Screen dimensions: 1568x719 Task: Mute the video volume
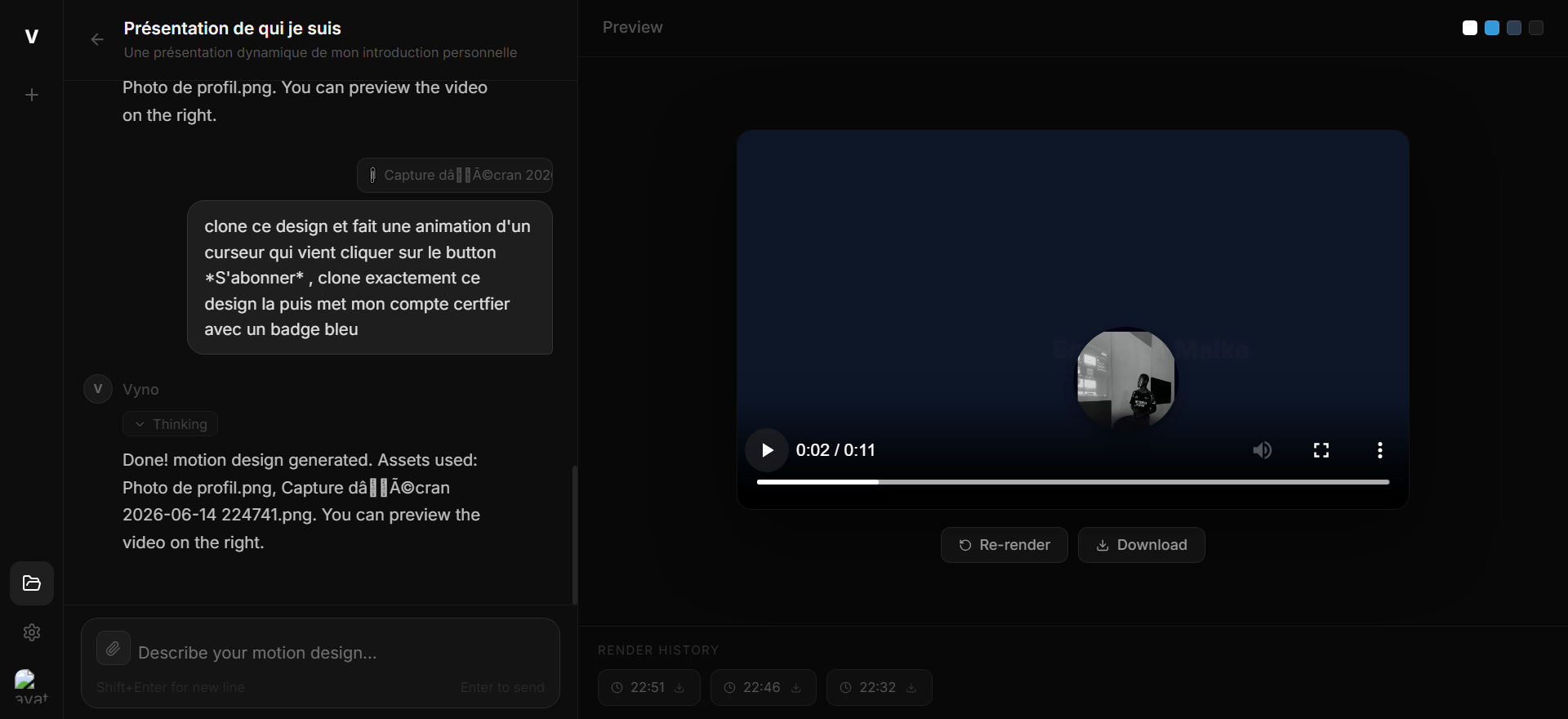1263,450
